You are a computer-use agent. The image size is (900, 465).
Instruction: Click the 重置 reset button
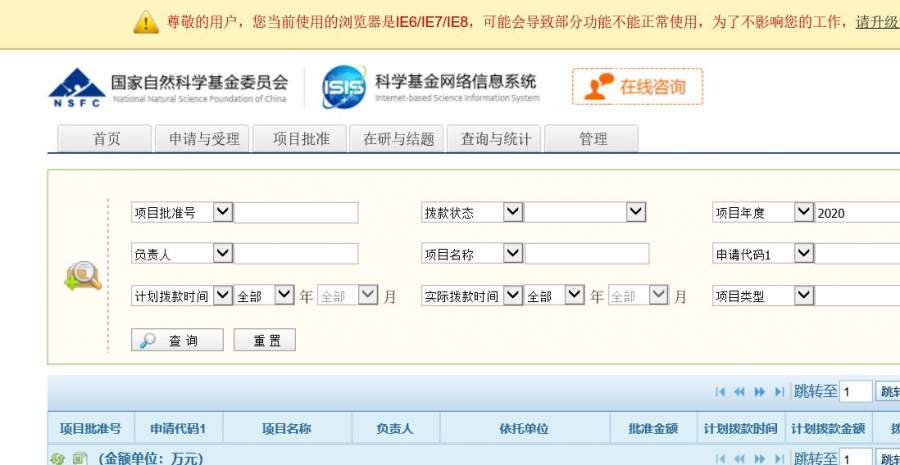265,340
